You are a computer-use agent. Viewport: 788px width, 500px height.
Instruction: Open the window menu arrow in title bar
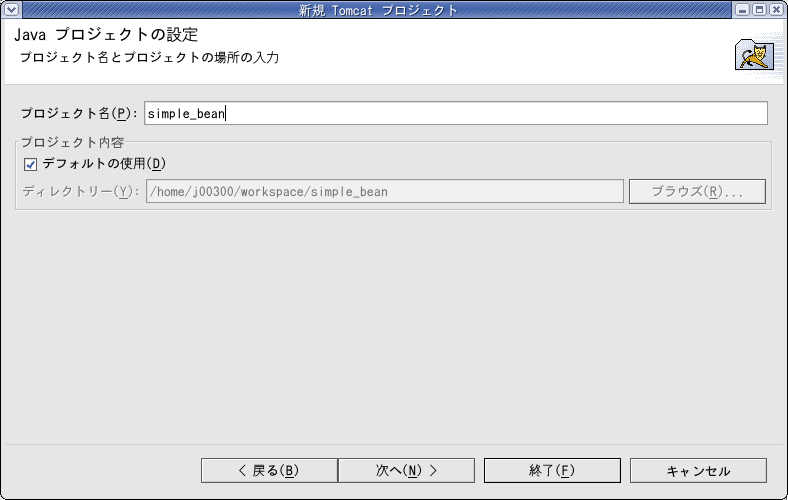point(11,9)
